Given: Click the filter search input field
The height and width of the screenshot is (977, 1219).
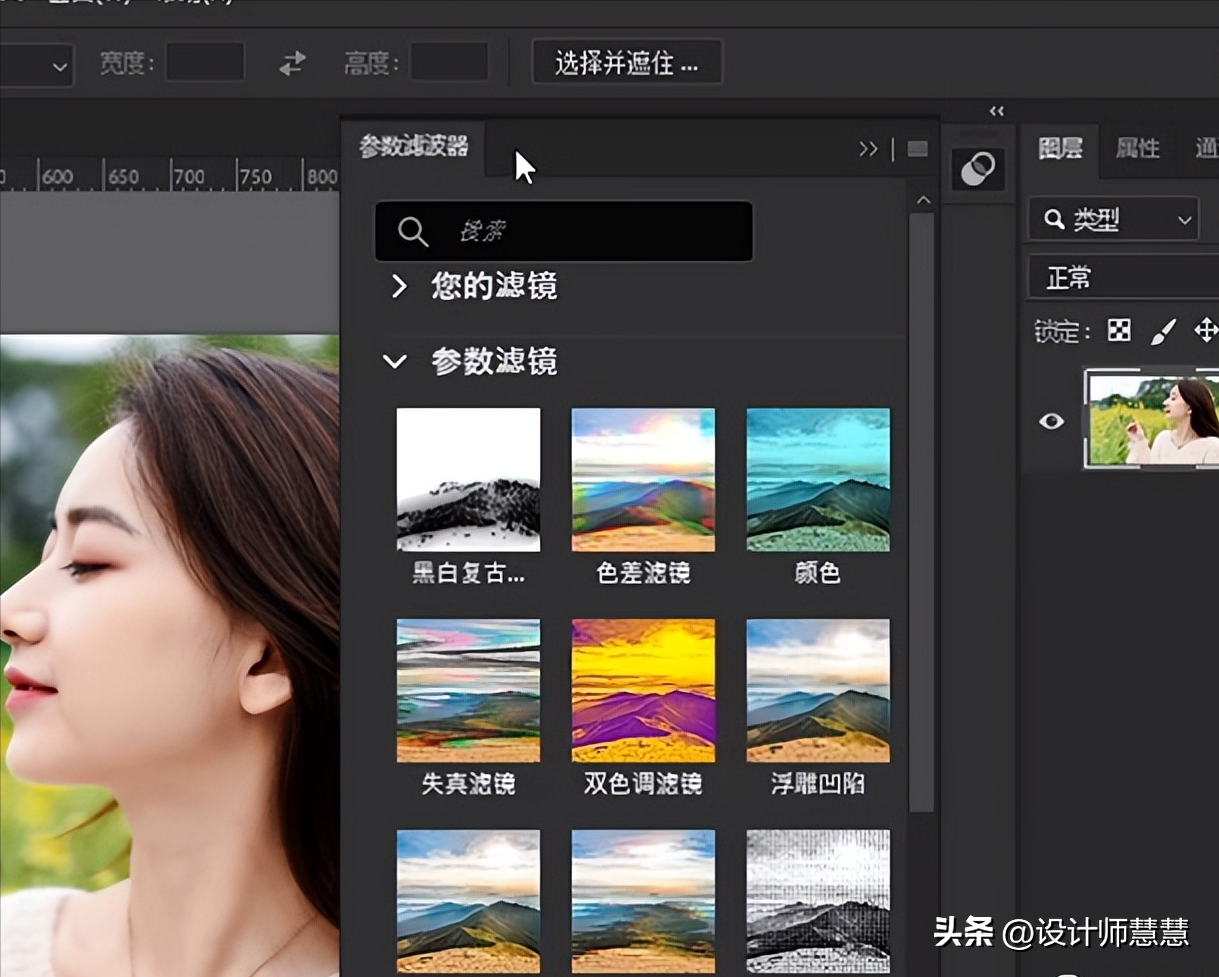Looking at the screenshot, I should click(563, 231).
